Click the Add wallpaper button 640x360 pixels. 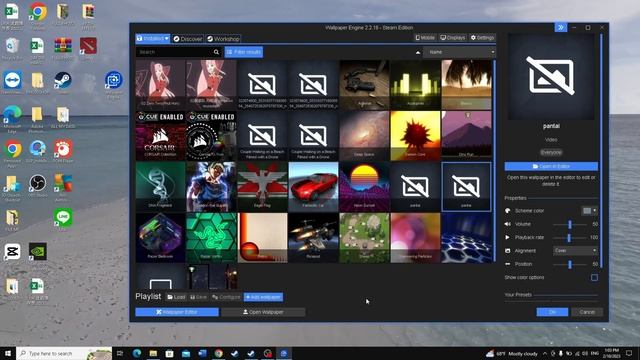(x=263, y=297)
